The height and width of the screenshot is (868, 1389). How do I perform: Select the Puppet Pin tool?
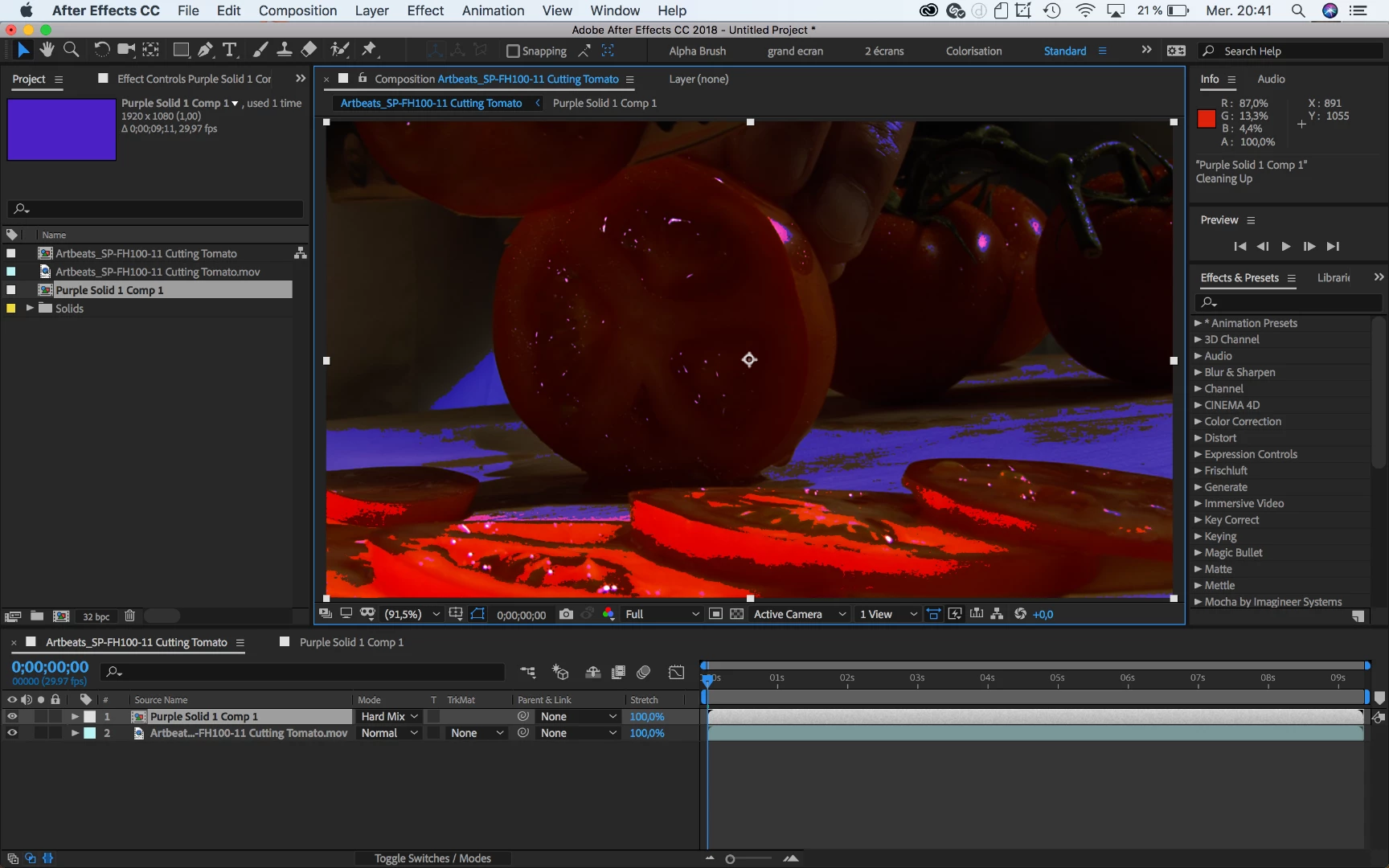(x=369, y=50)
